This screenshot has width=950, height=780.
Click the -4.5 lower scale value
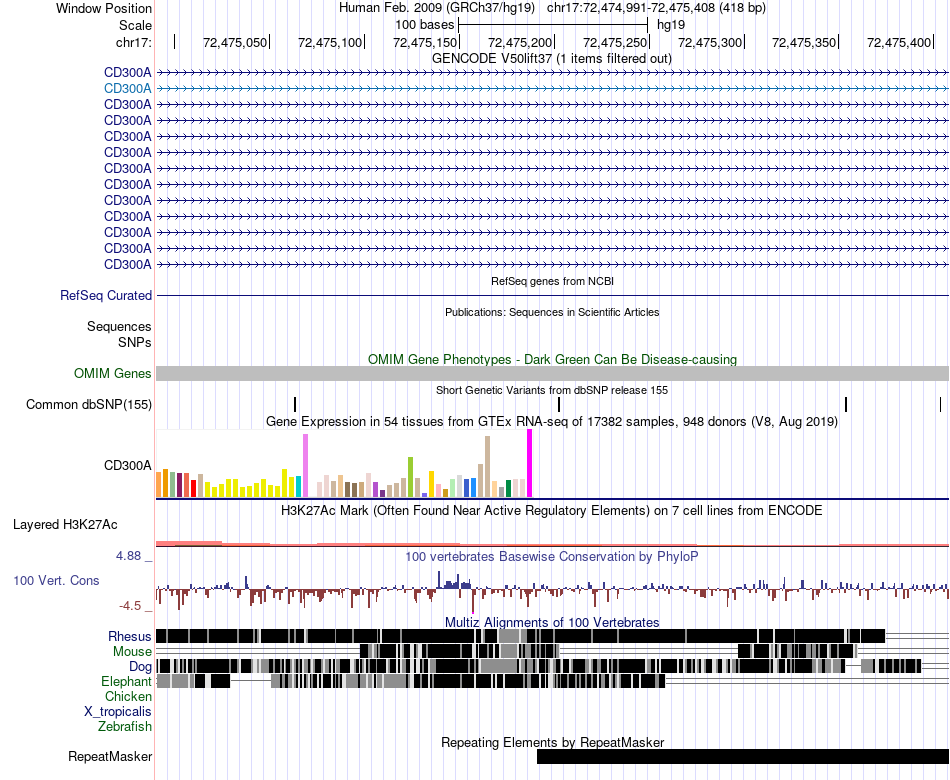130,606
